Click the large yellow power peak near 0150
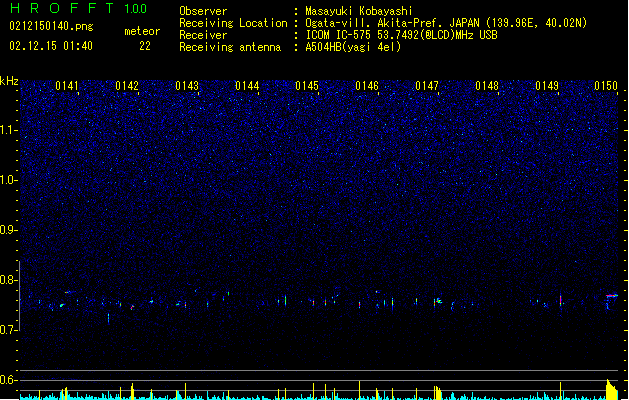The width and height of the screenshot is (629, 400). coord(612,390)
